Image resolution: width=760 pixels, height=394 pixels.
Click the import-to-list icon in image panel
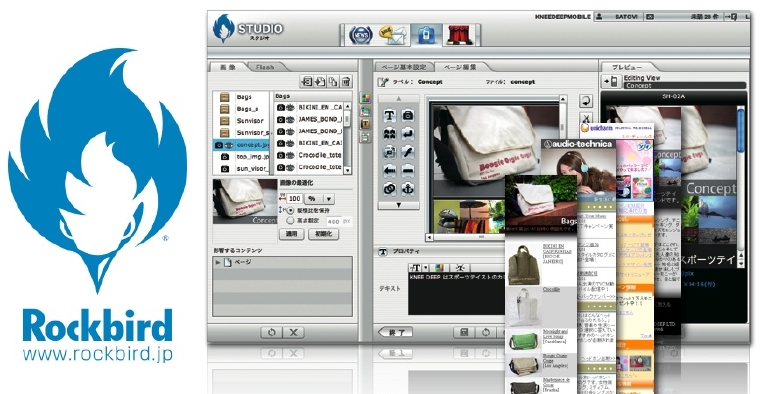[307, 81]
